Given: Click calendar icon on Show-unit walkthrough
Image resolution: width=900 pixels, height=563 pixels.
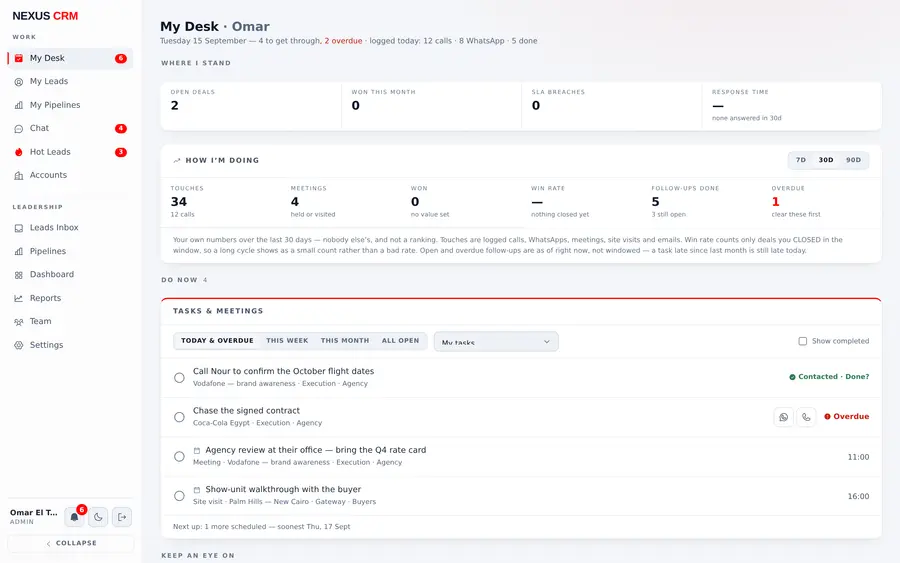Looking at the screenshot, I should pyautogui.click(x=197, y=490).
